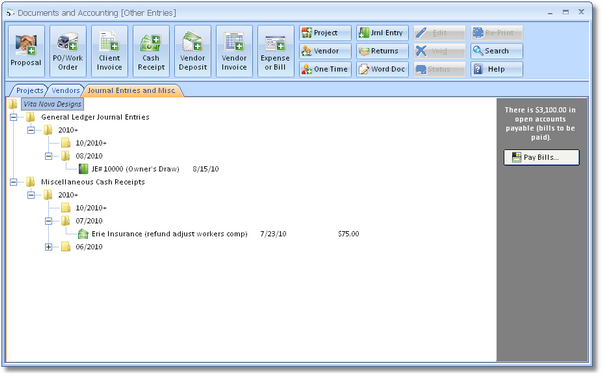Screen dimensions: 602x376
Task: Click the open accounts payable message
Action: 540,124
